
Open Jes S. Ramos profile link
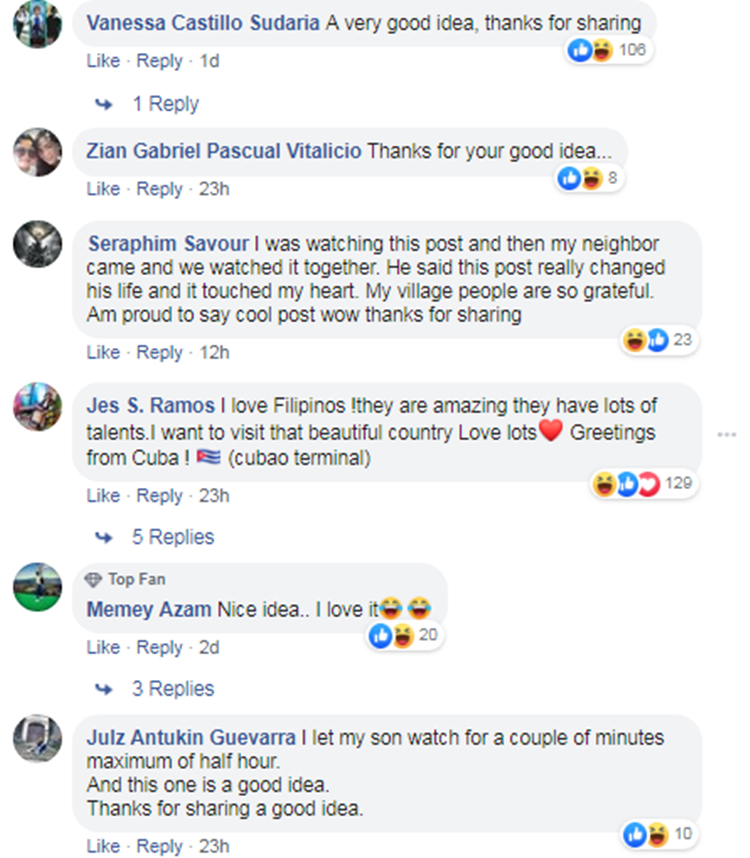(x=151, y=406)
